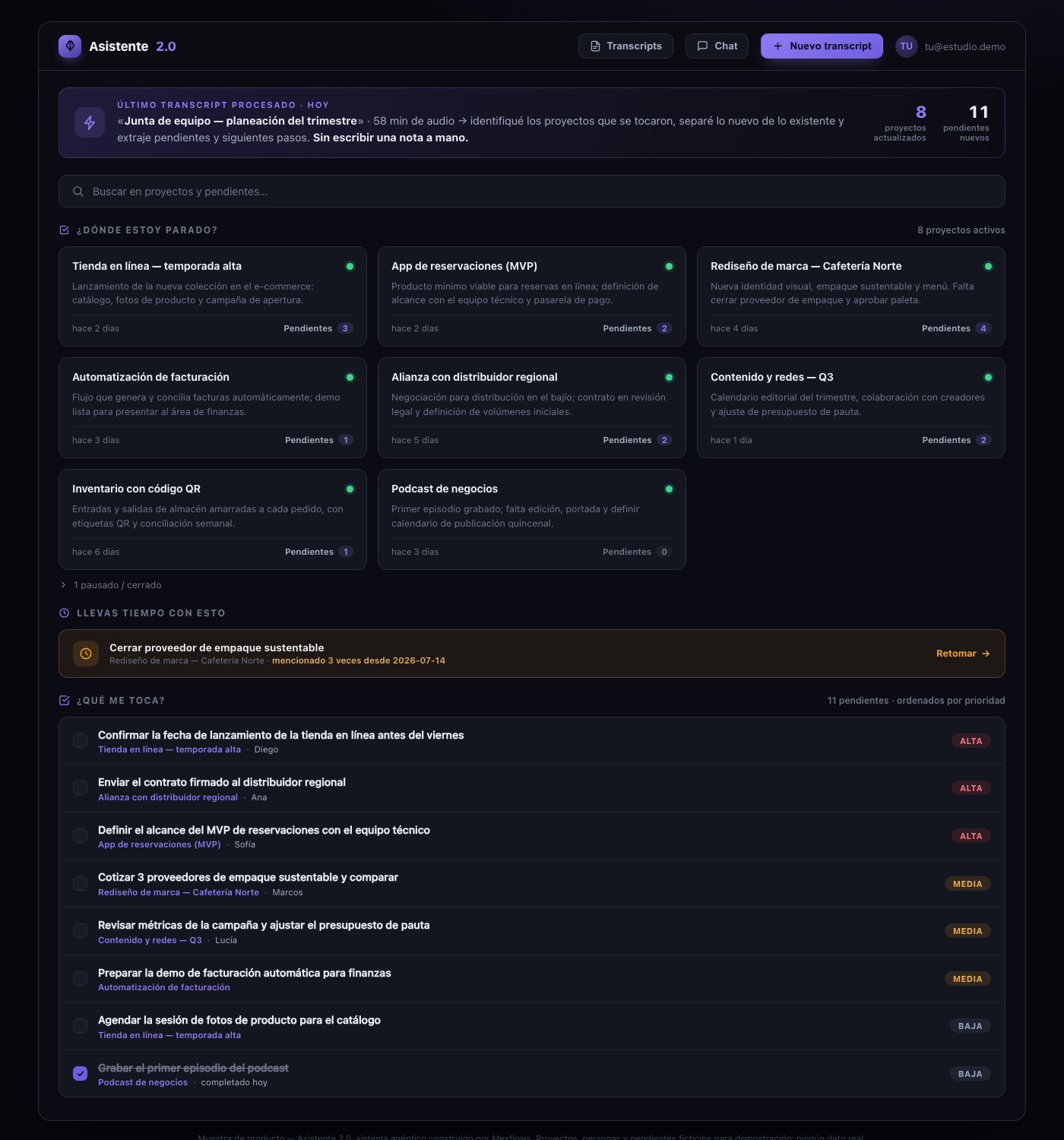Click "11 pendientes · ordenados por prioridad" label

[917, 701]
